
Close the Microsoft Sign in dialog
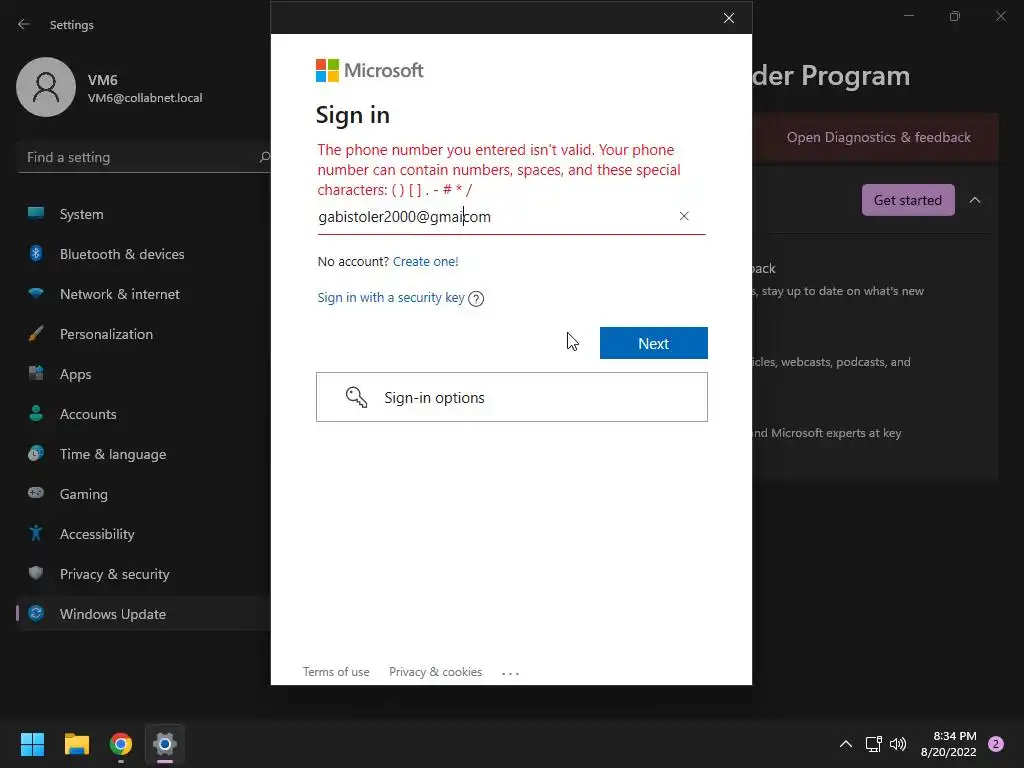pos(729,18)
